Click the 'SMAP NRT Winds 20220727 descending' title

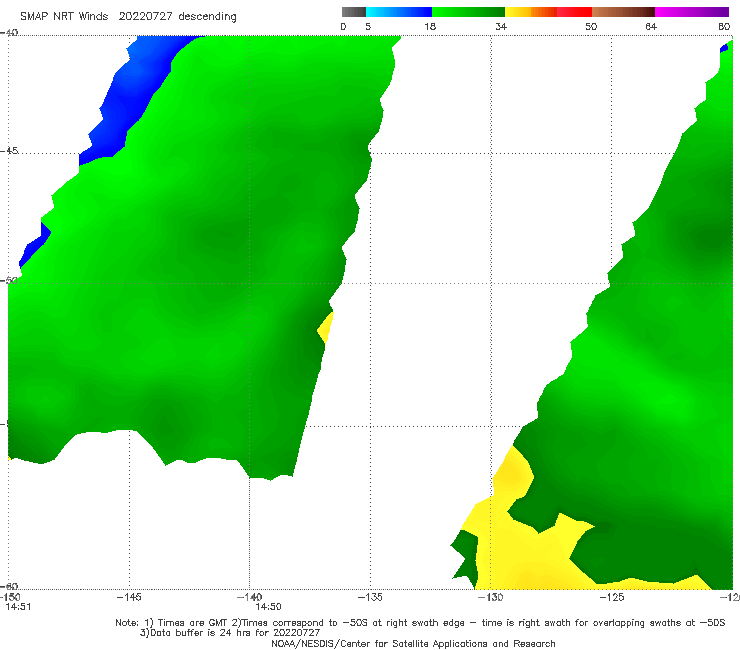click(128, 17)
